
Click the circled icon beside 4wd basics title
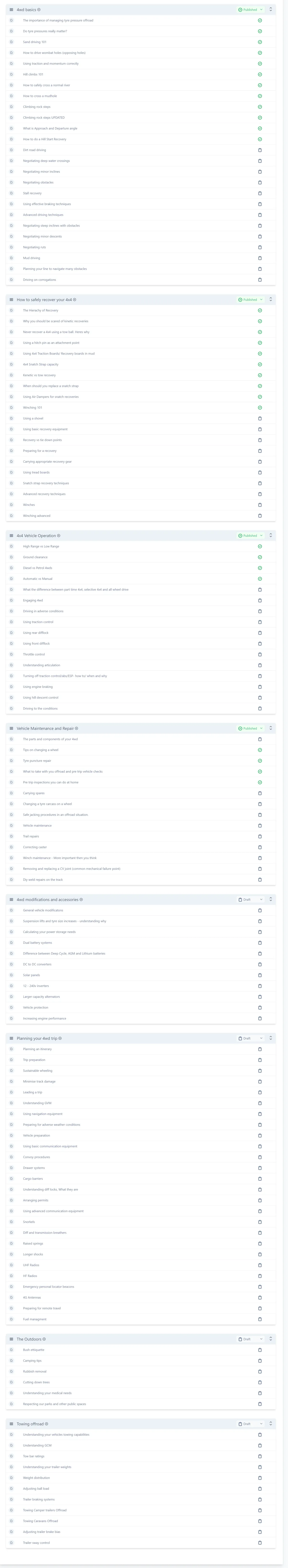click(39, 10)
